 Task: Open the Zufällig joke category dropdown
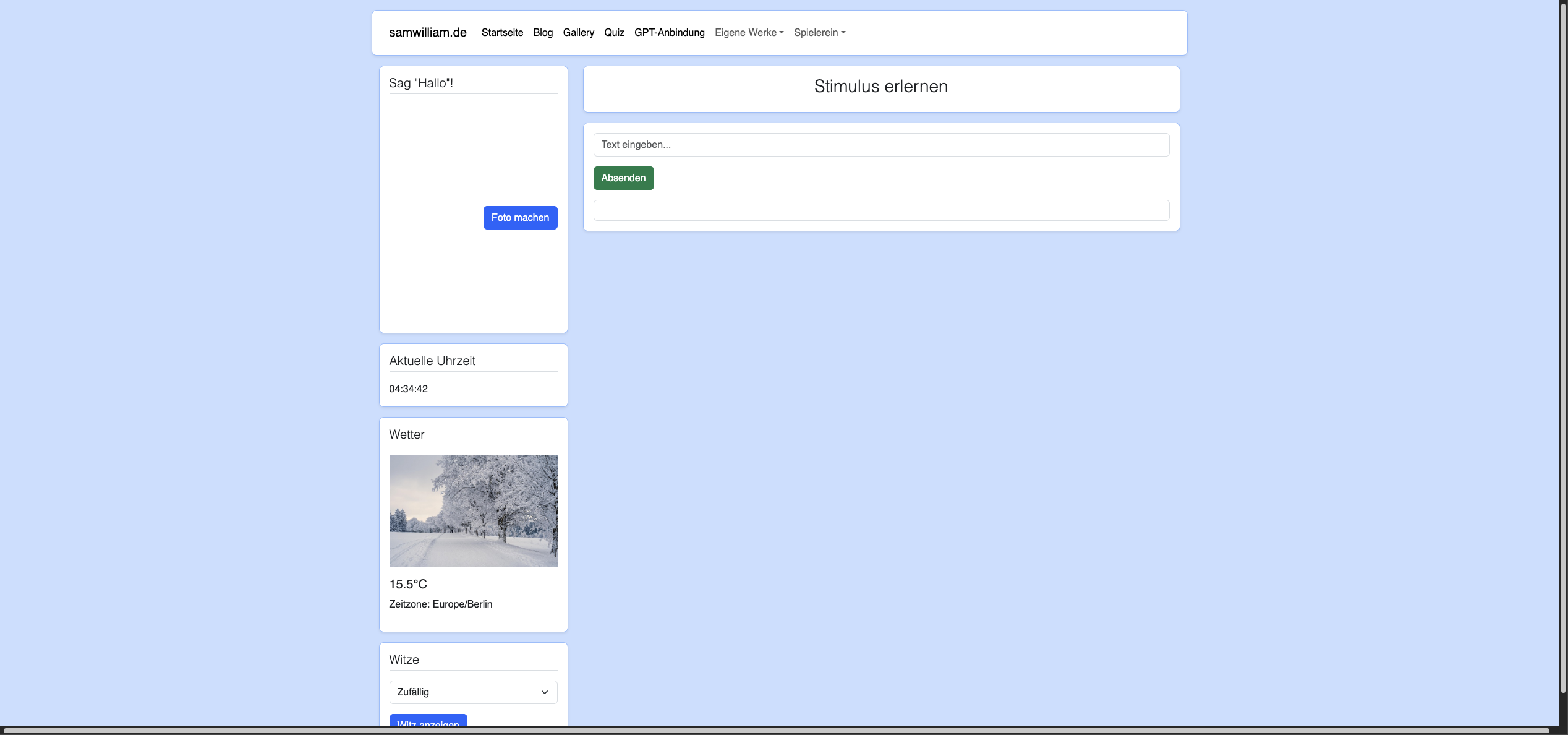[x=473, y=692]
